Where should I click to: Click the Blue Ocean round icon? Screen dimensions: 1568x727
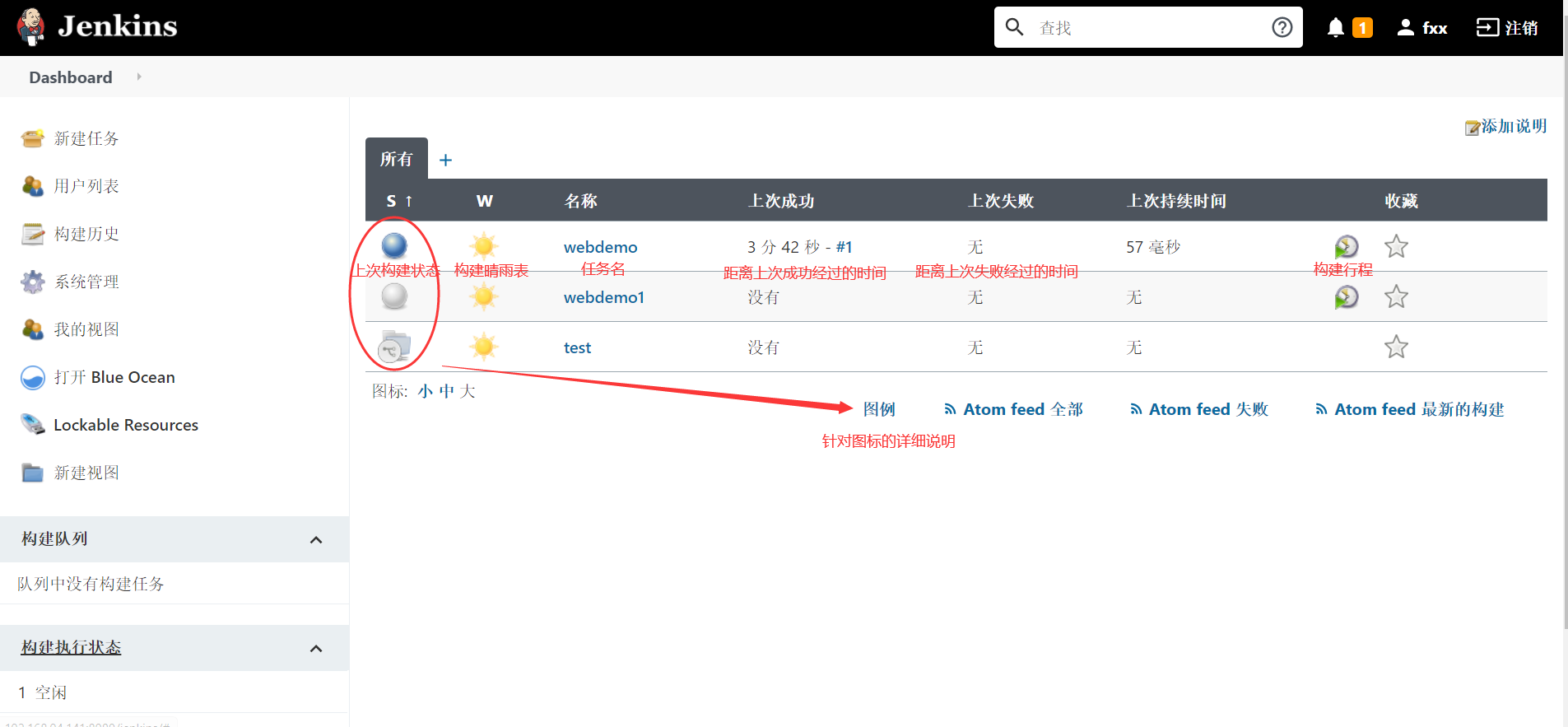(x=33, y=377)
